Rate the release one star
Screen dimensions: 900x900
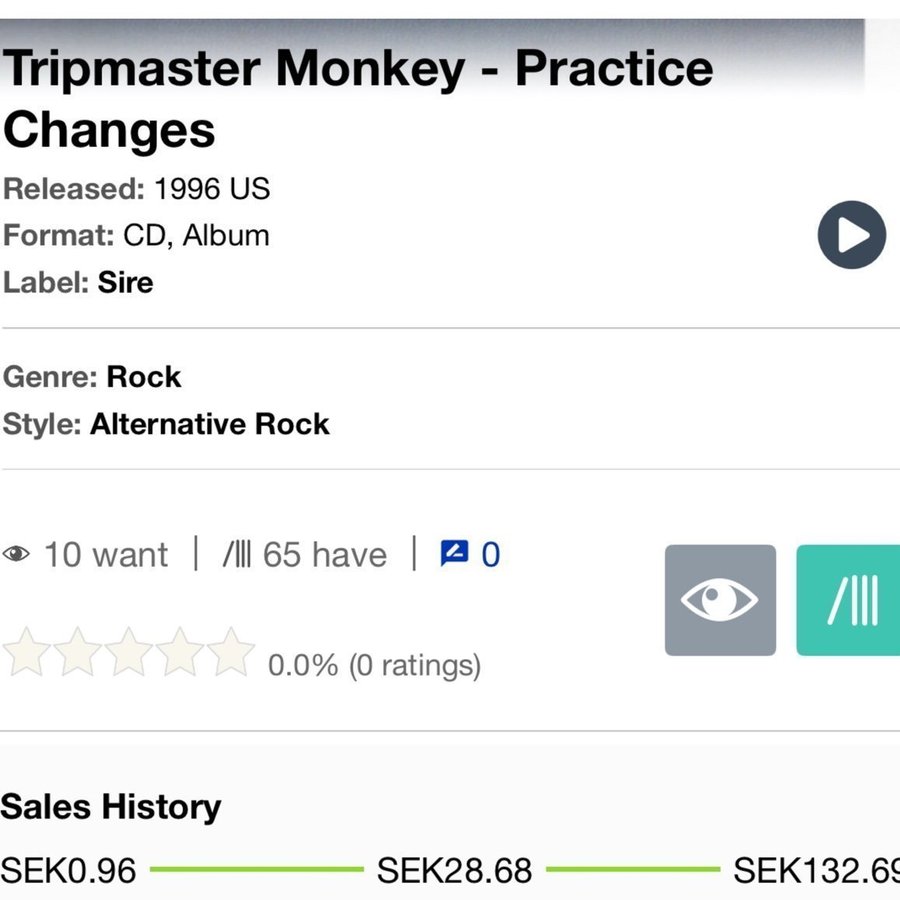pos(26,652)
